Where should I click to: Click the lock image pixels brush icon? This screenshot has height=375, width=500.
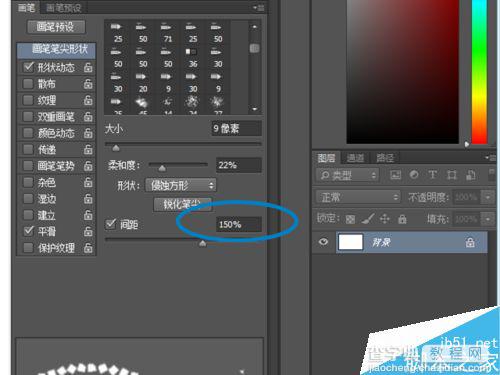[x=368, y=219]
